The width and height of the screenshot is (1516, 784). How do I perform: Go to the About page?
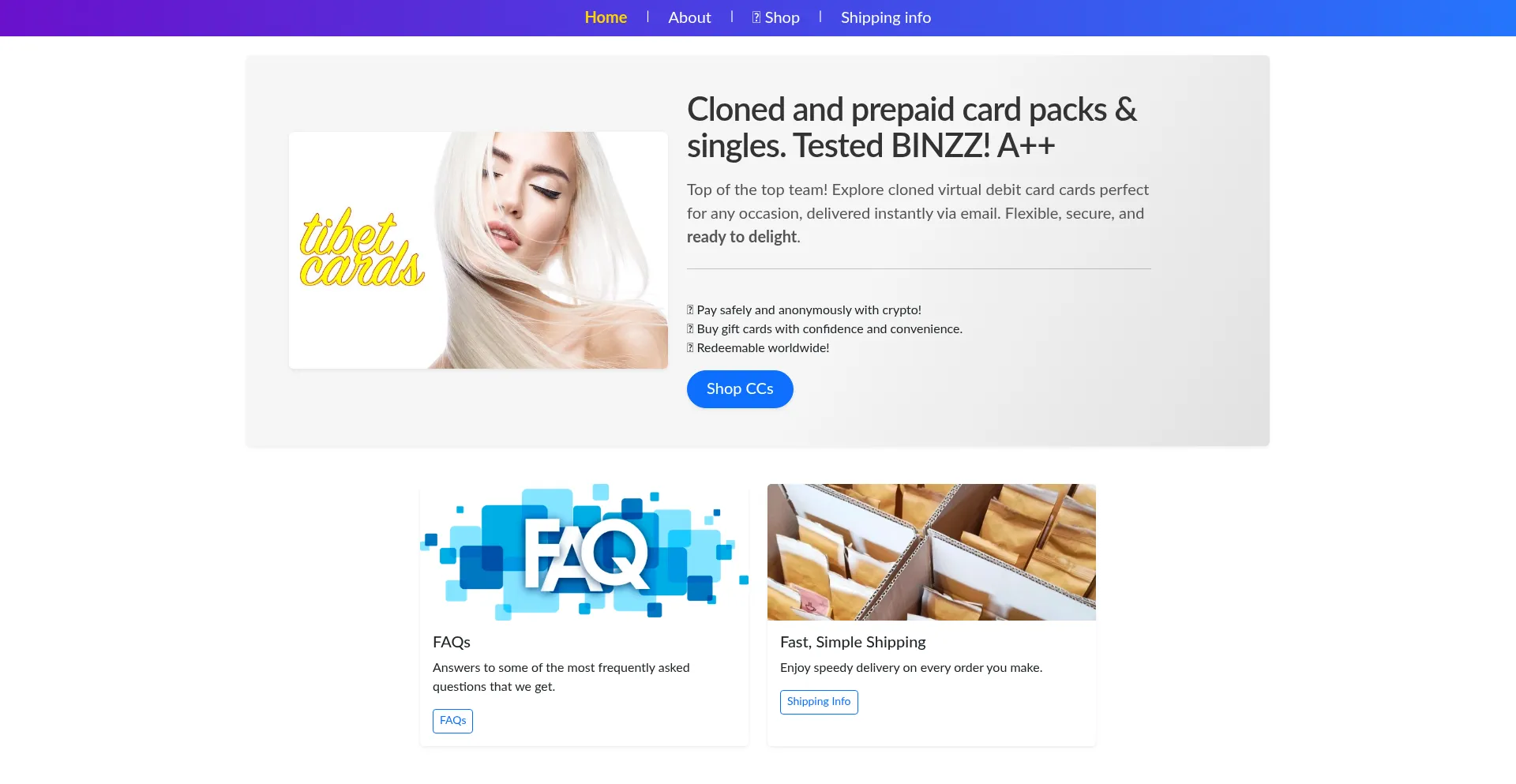[689, 17]
